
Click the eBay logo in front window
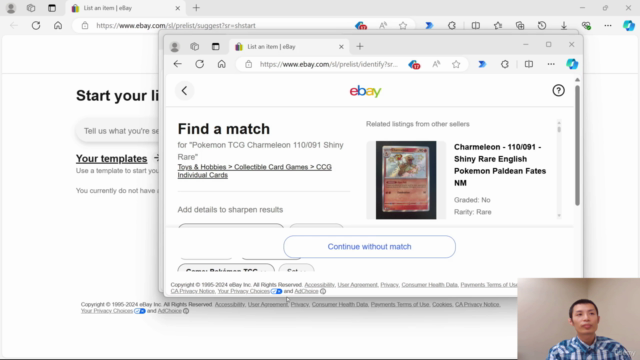pyautogui.click(x=365, y=91)
